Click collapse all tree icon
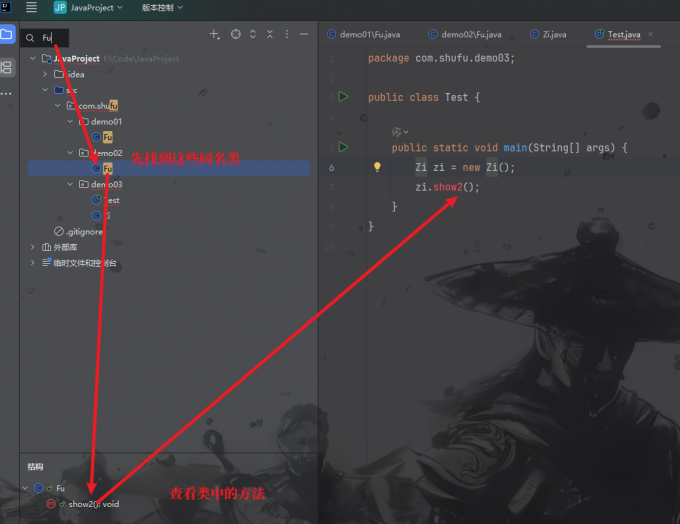680x524 pixels. point(270,34)
